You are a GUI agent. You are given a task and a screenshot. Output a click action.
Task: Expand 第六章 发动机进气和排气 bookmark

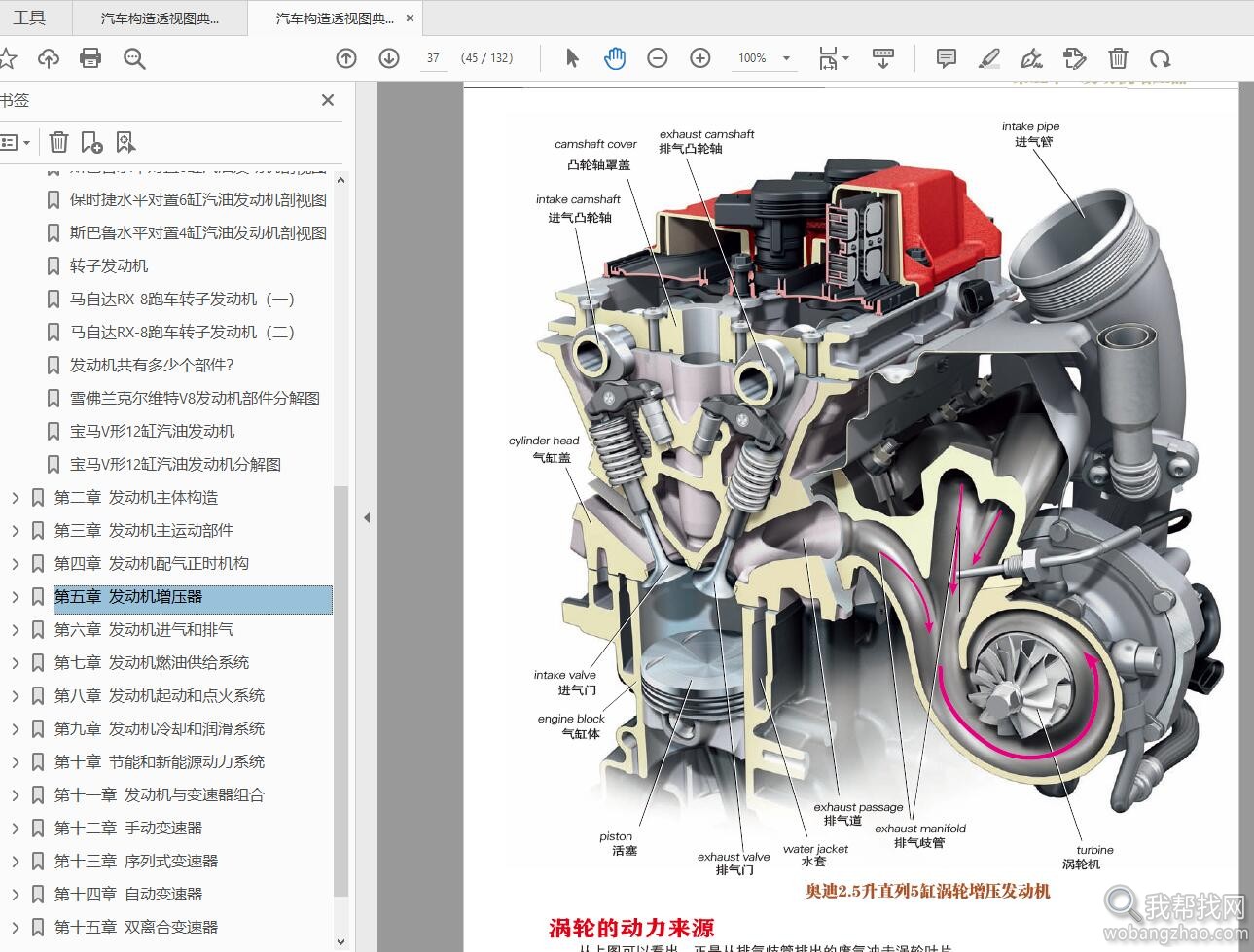pyautogui.click(x=15, y=630)
